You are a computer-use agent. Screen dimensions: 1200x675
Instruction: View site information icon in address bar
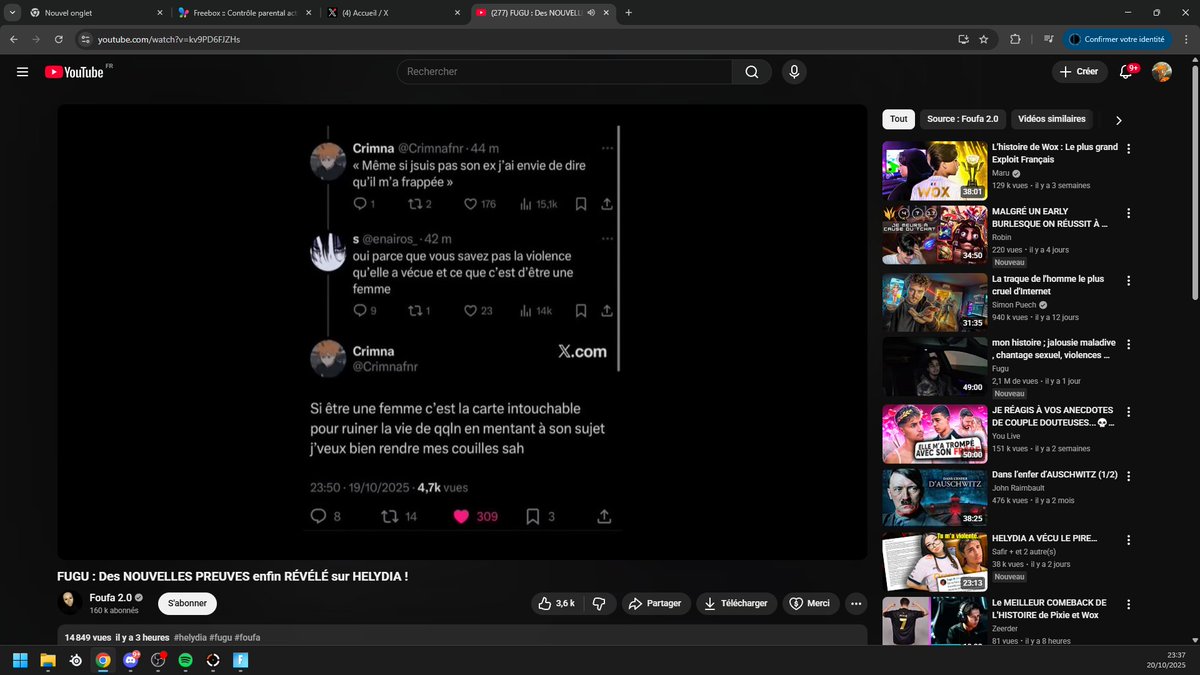(85, 39)
